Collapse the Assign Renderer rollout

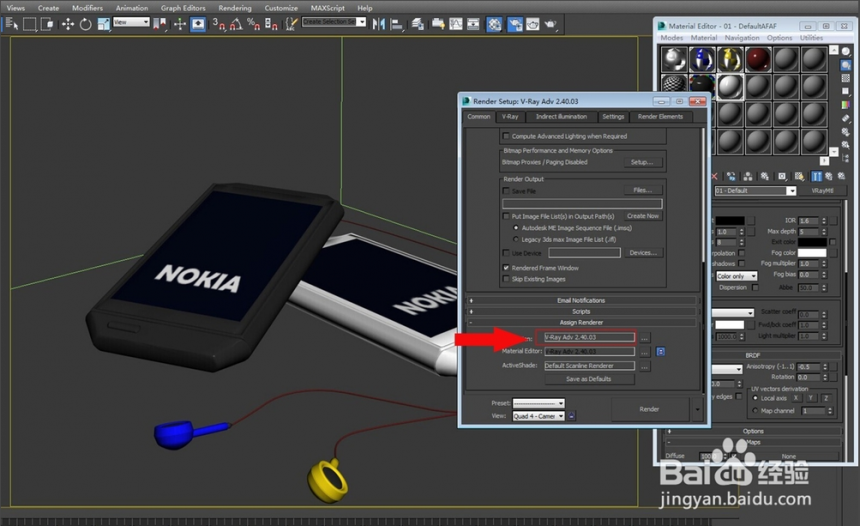point(581,323)
